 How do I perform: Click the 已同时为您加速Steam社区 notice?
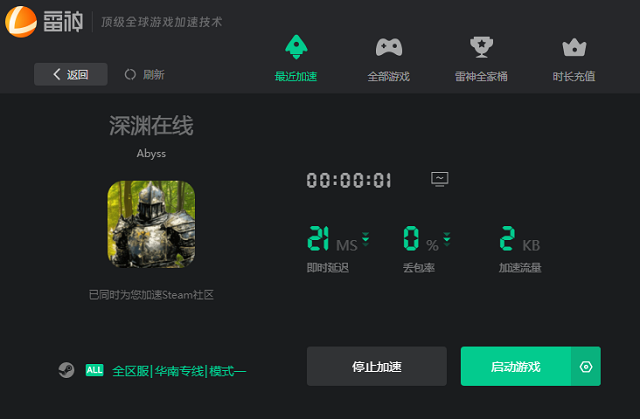pos(151,295)
